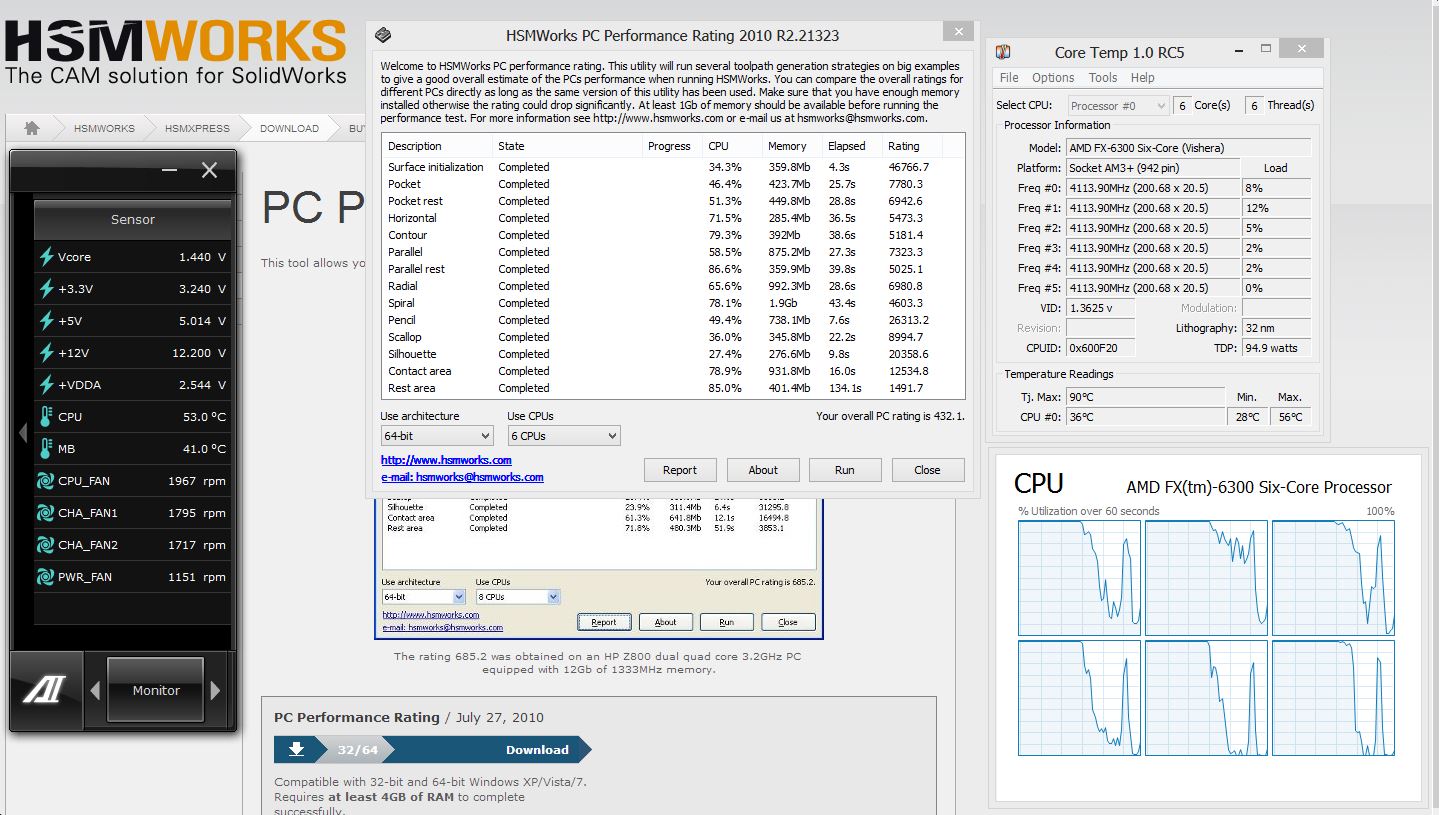The height and width of the screenshot is (815, 1439).
Task: Click the About button in the HSMWorks dialog
Action: (763, 470)
